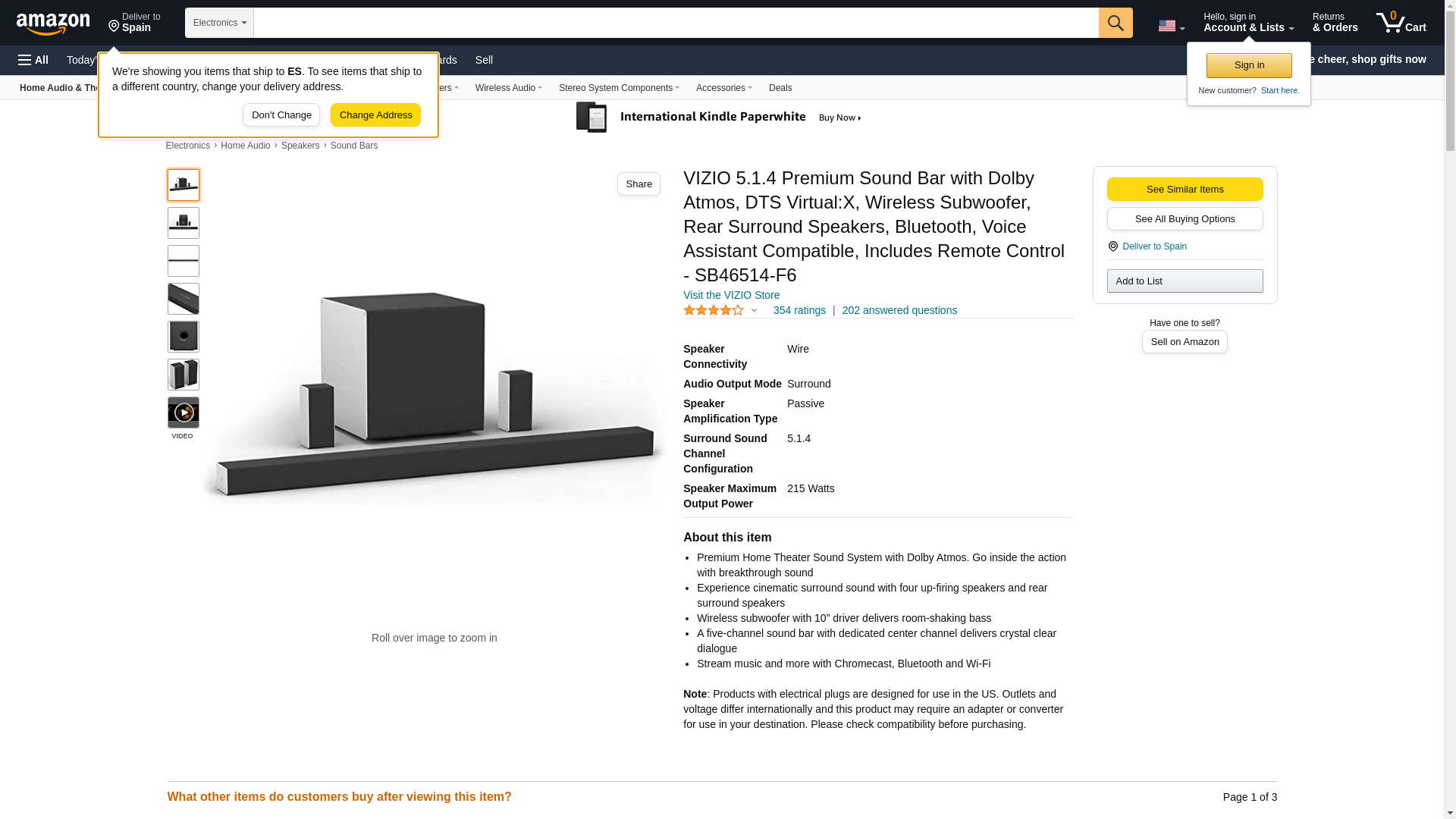The image size is (1456, 819).
Task: Click the US flag language selector
Action: pyautogui.click(x=1170, y=26)
